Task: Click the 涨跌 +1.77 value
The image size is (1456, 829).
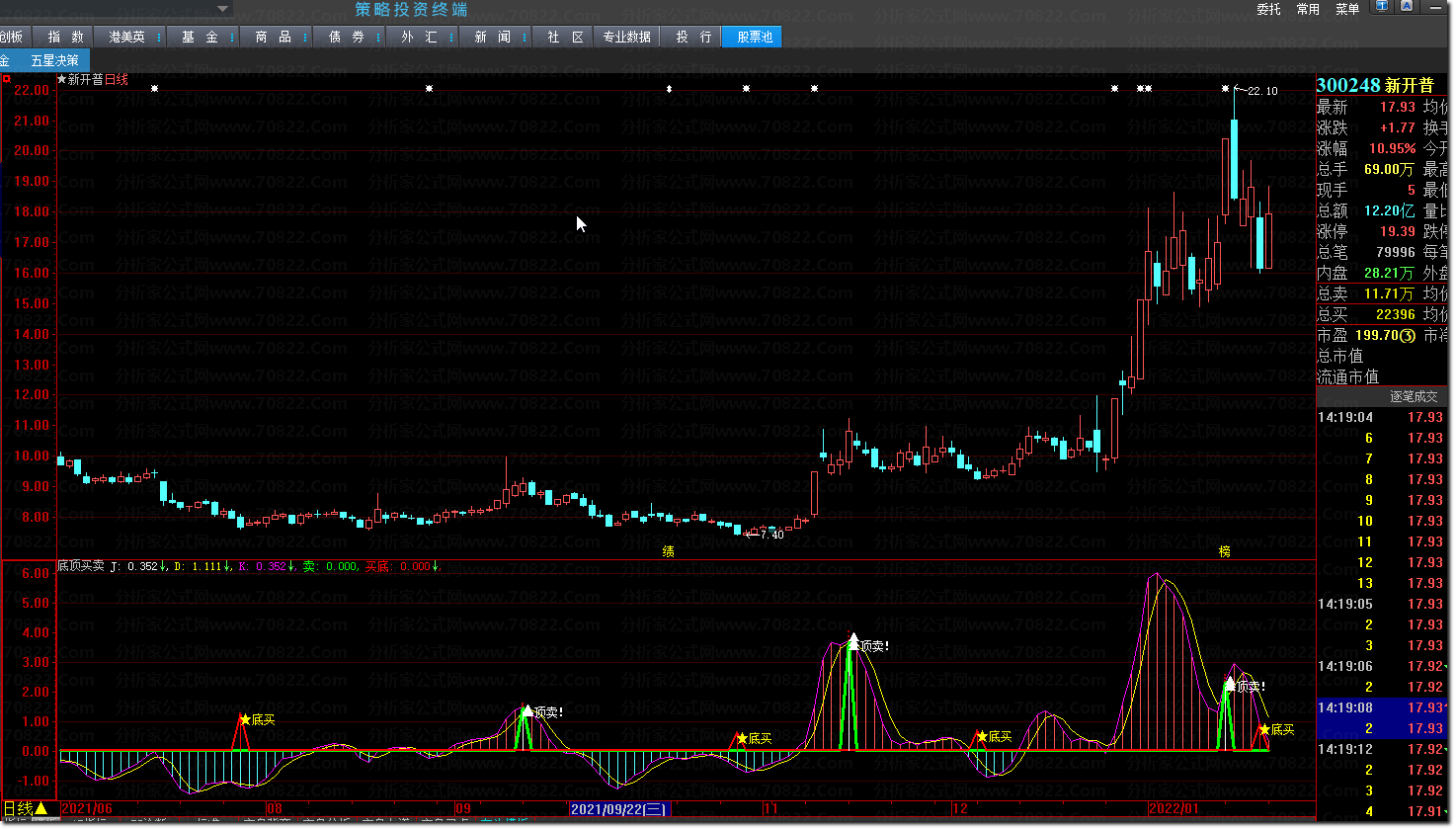Action: pos(1398,127)
